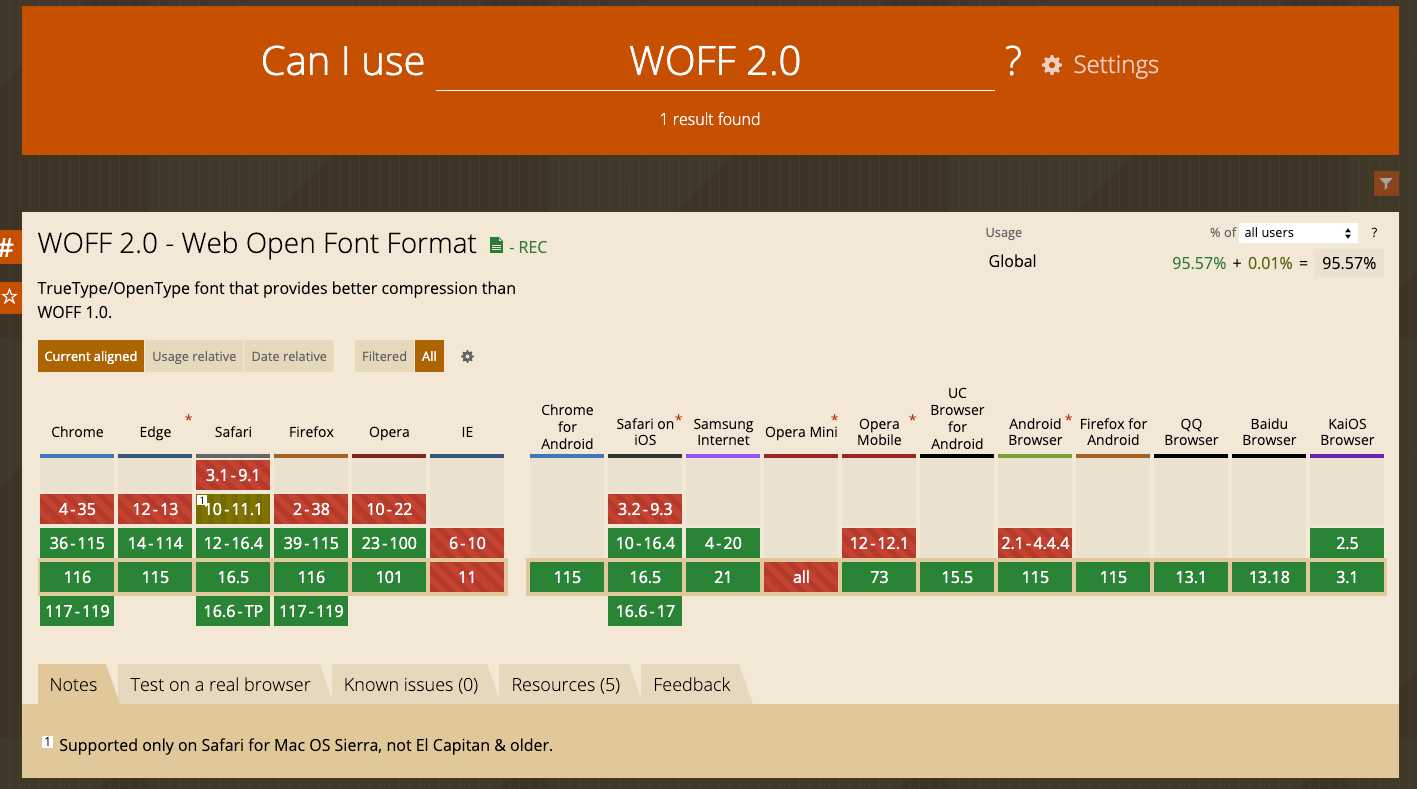Star this feature with the star icon

(10, 297)
